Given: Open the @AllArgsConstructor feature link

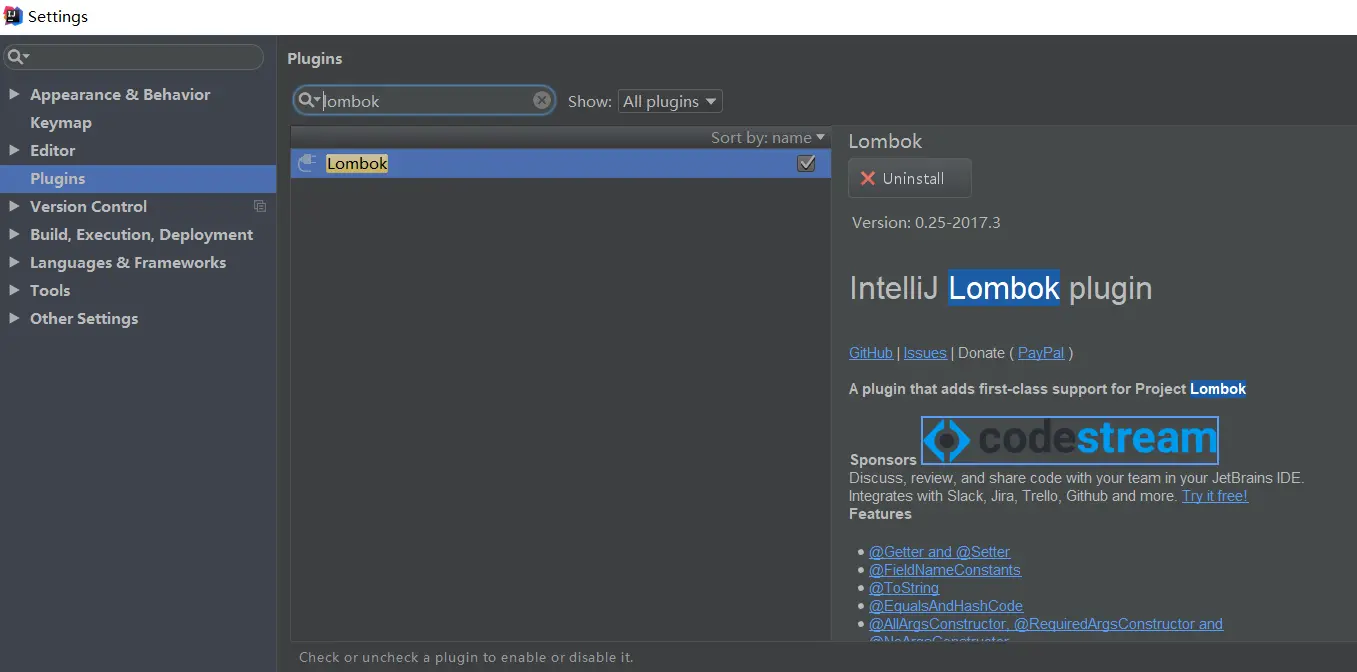Looking at the screenshot, I should (1046, 624).
